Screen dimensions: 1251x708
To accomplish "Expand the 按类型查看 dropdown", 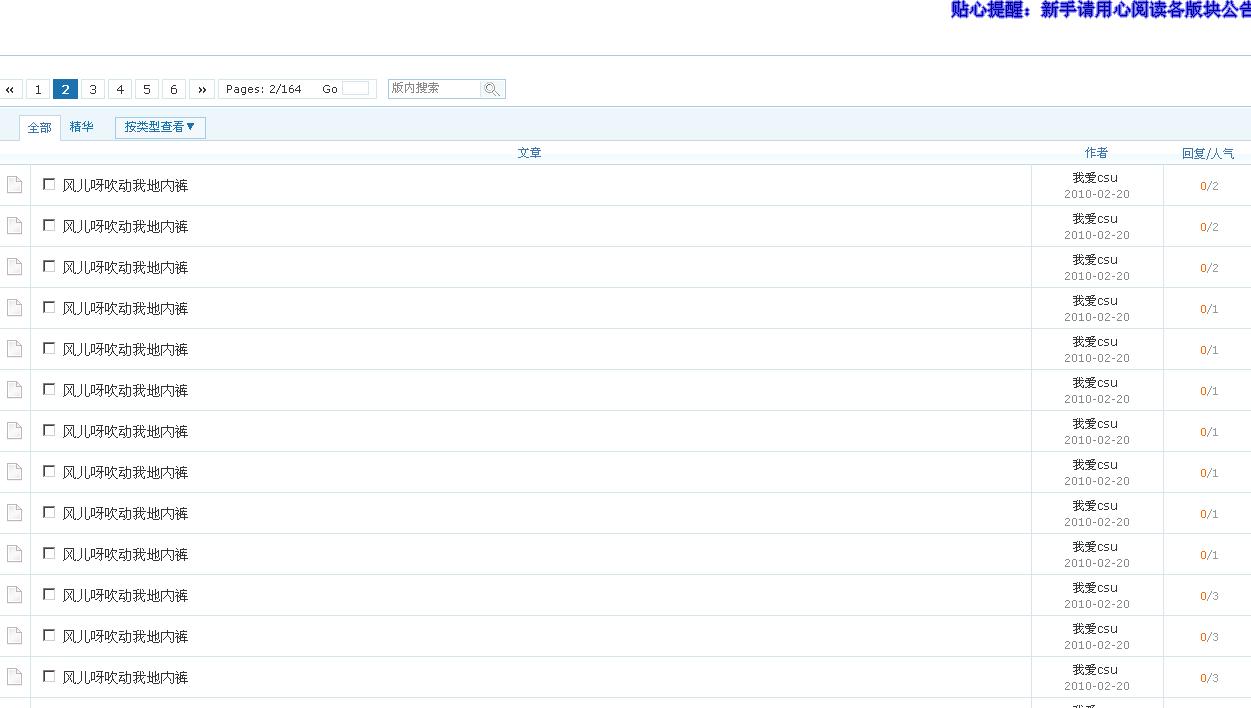I will 160,127.
